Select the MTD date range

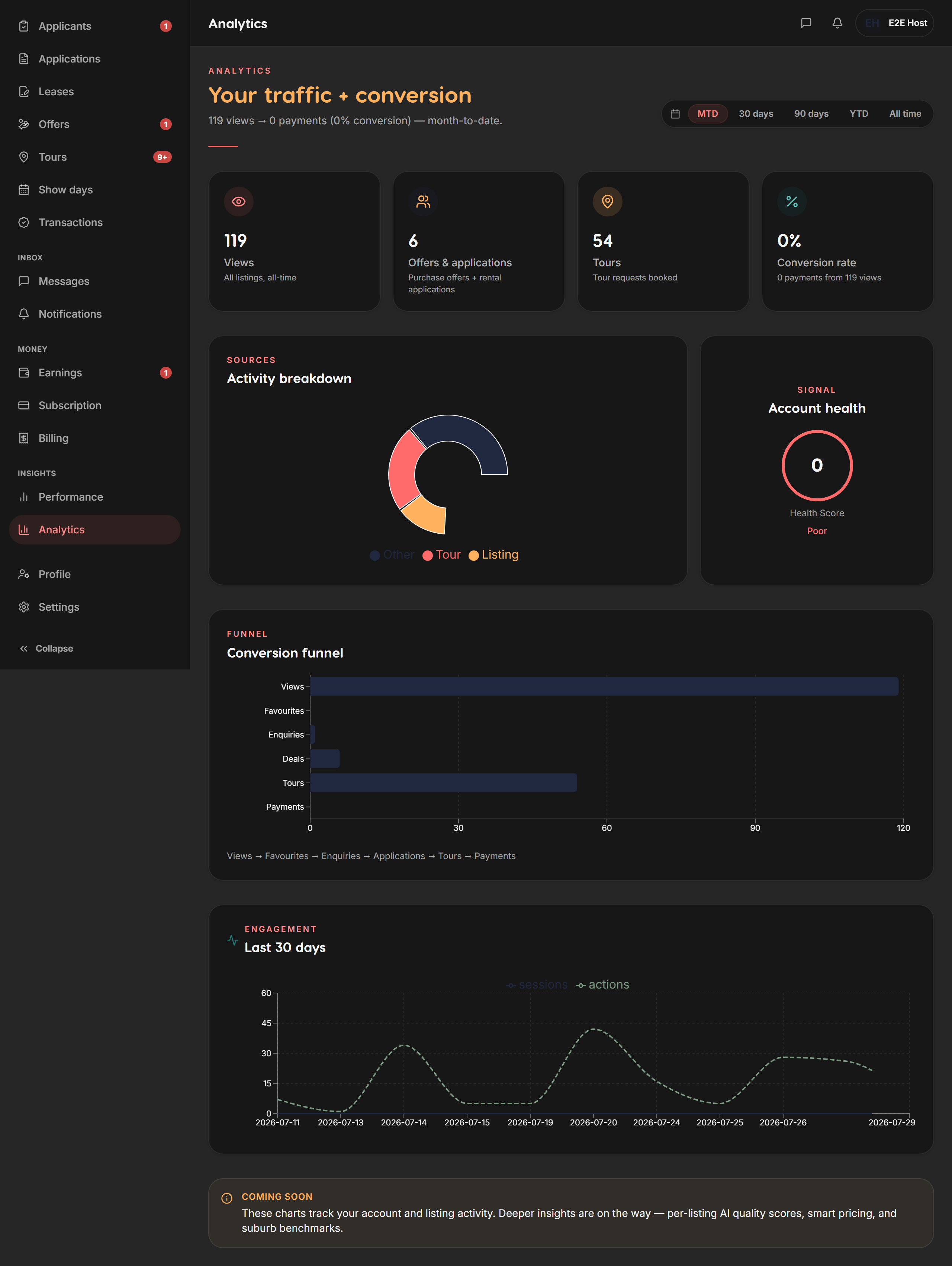pos(707,114)
